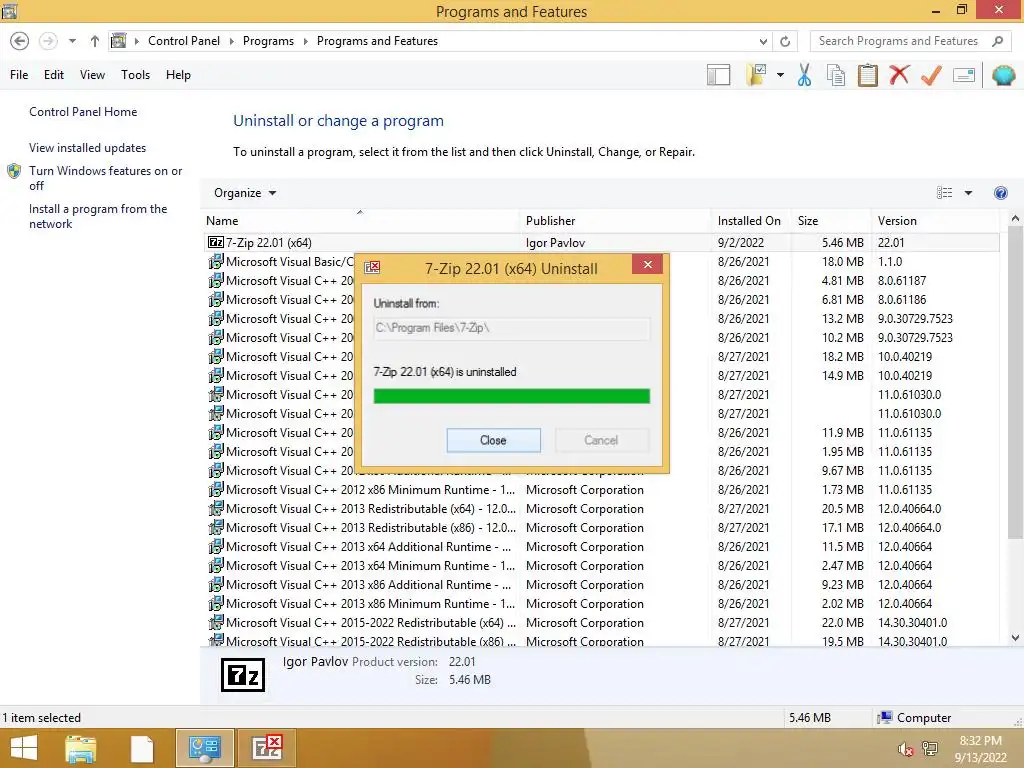This screenshot has width=1024, height=768.
Task: Click the Properties toolbar icon
Action: click(x=964, y=75)
